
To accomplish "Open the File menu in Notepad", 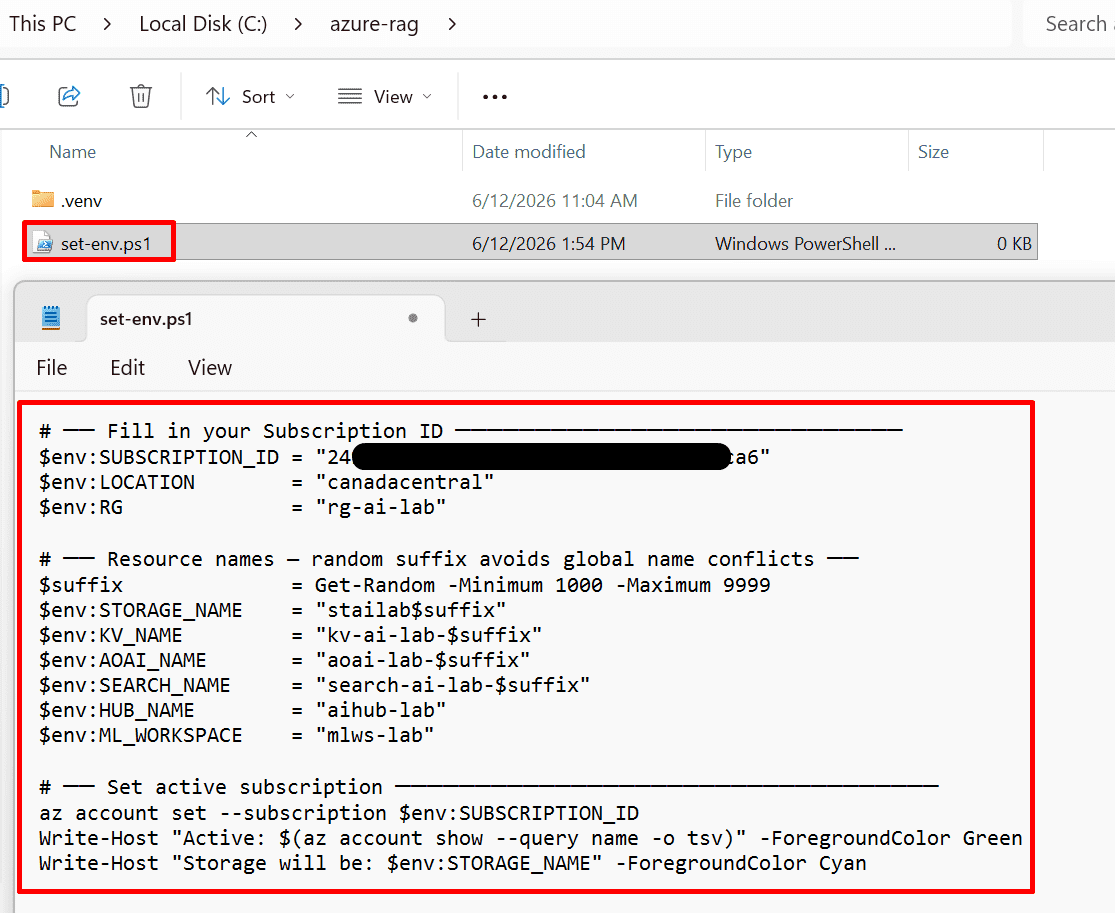I will (x=51, y=368).
